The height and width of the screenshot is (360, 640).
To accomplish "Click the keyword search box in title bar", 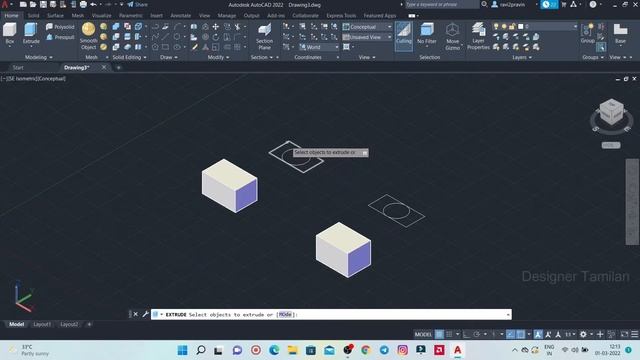I will point(442,4).
